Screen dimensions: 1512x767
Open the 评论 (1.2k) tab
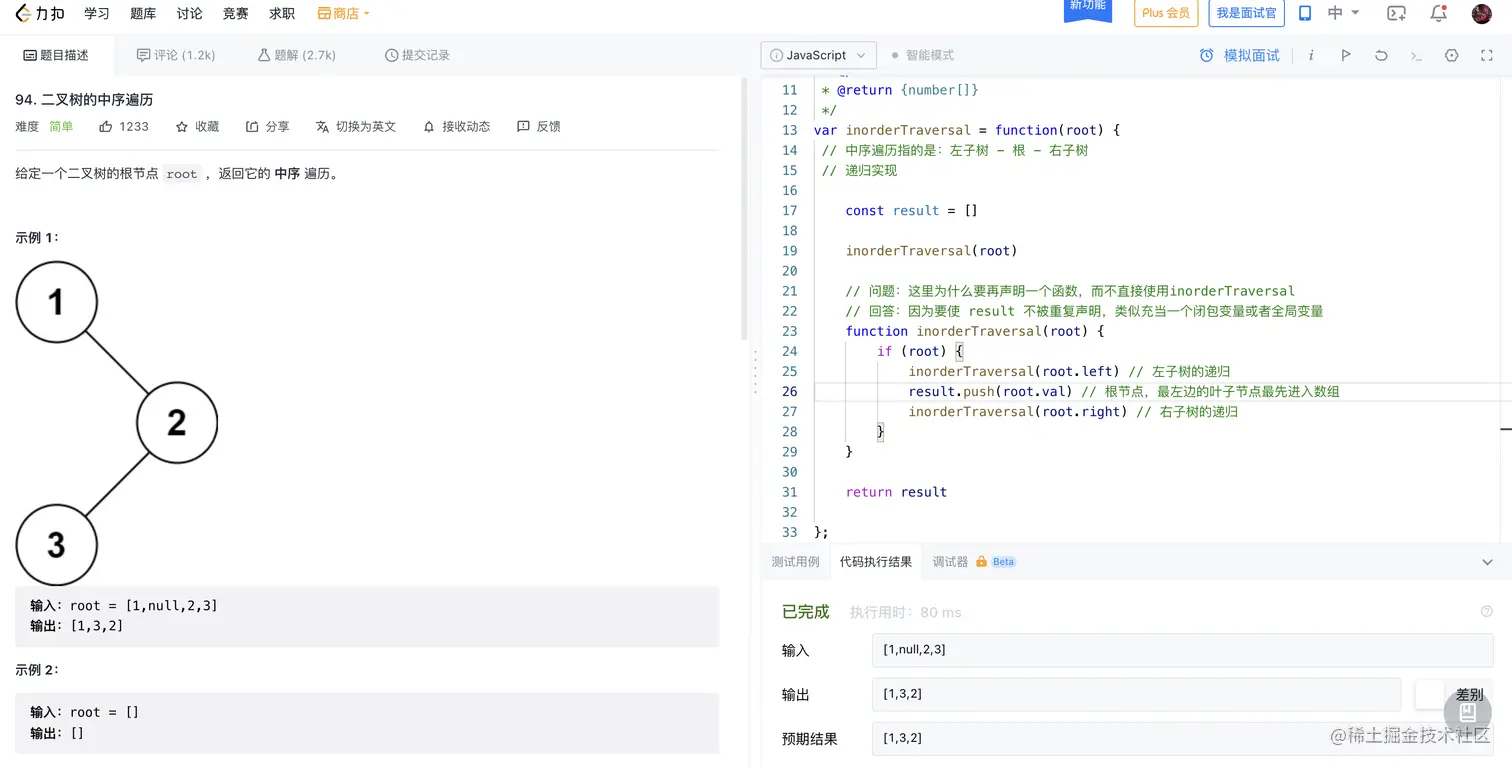click(x=176, y=55)
